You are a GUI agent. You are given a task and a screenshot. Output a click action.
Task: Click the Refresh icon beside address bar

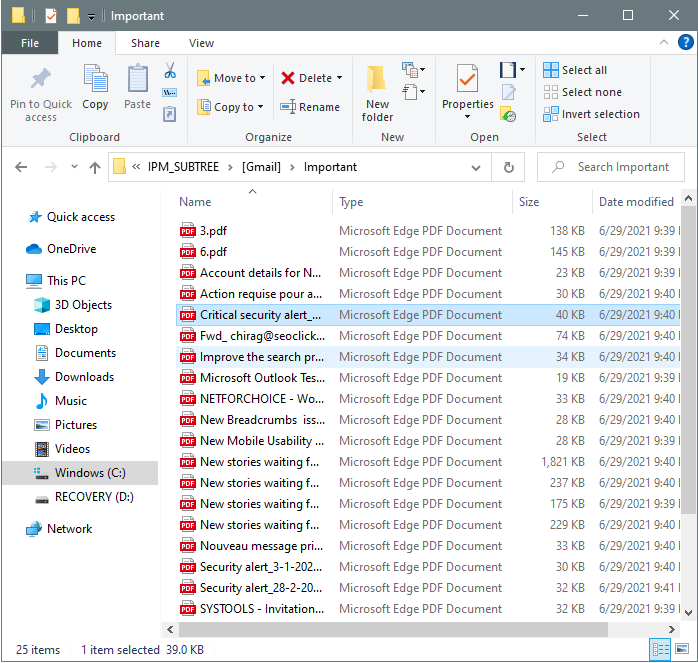click(508, 167)
